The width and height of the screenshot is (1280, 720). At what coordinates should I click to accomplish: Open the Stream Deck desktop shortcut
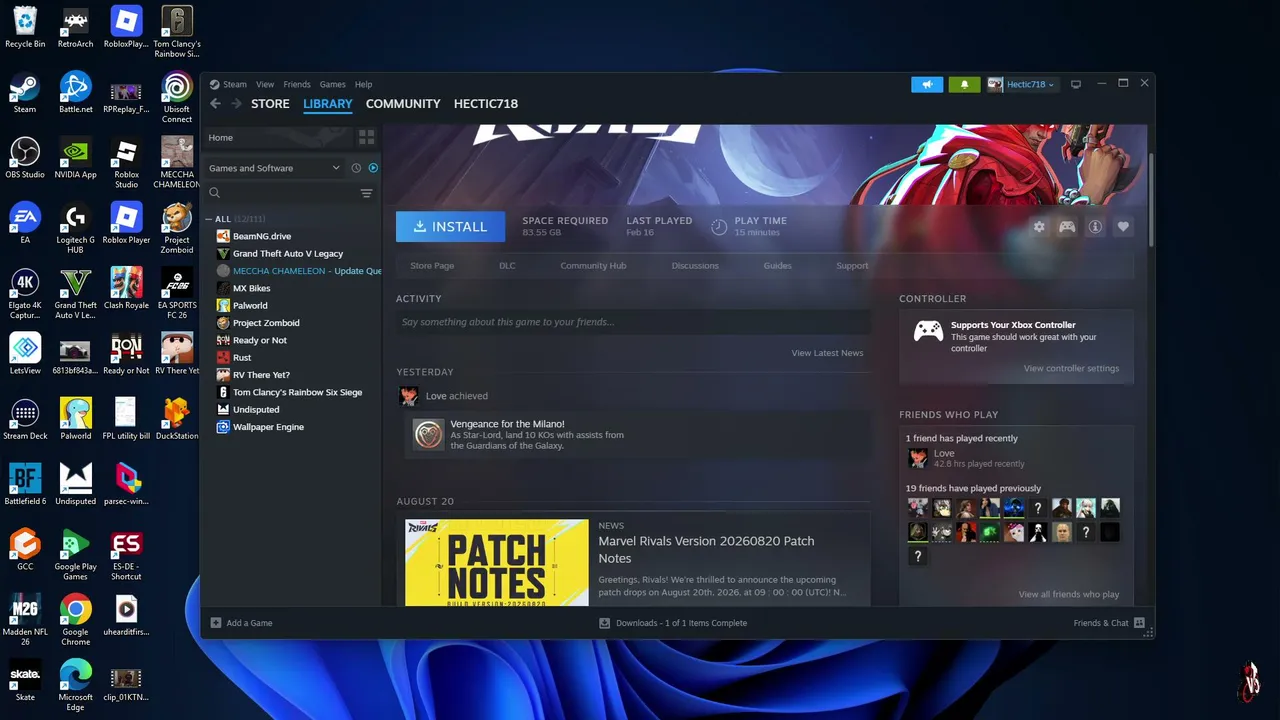point(25,419)
